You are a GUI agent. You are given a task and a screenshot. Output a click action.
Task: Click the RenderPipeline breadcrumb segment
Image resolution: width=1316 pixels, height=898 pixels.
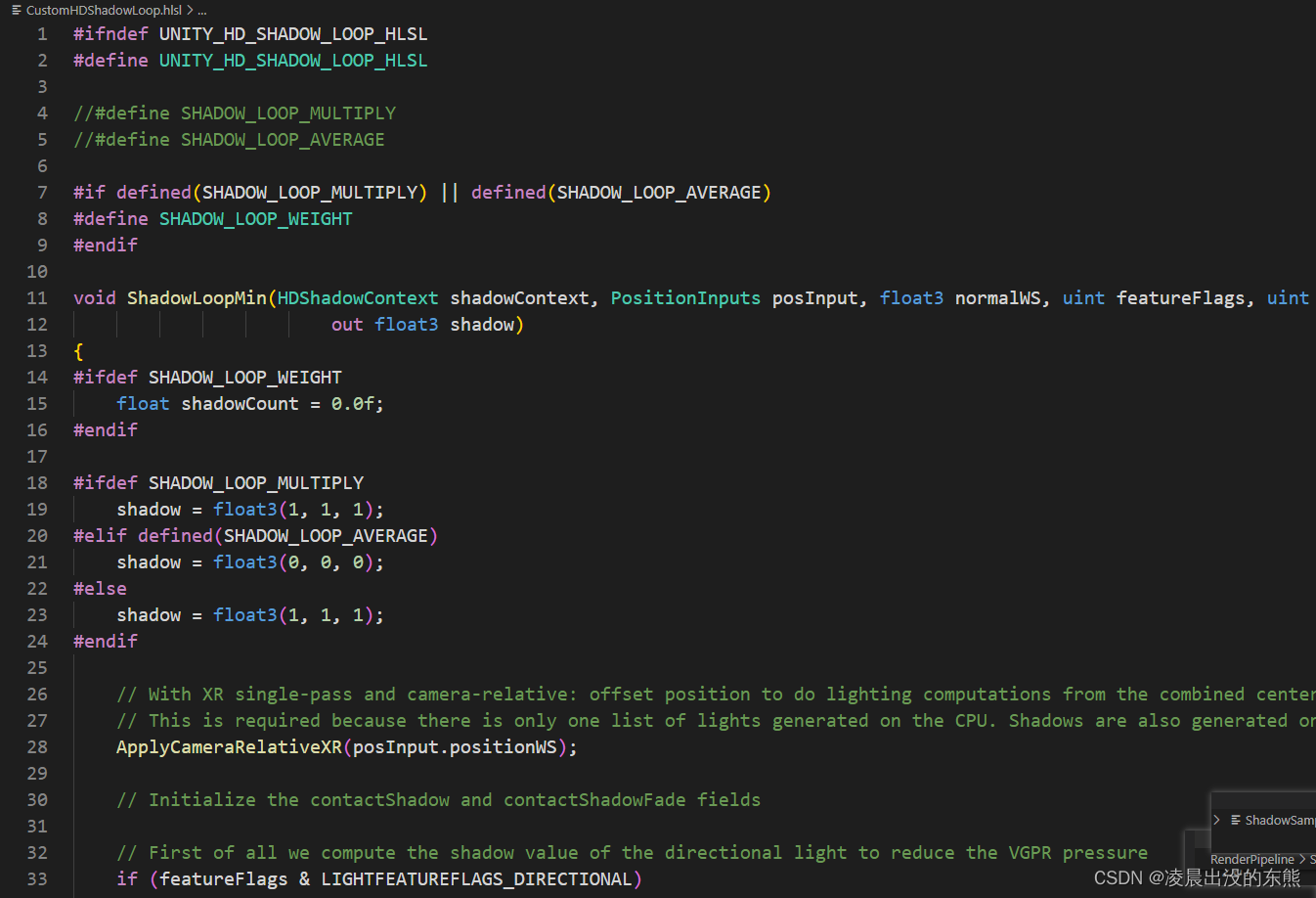(x=1252, y=859)
